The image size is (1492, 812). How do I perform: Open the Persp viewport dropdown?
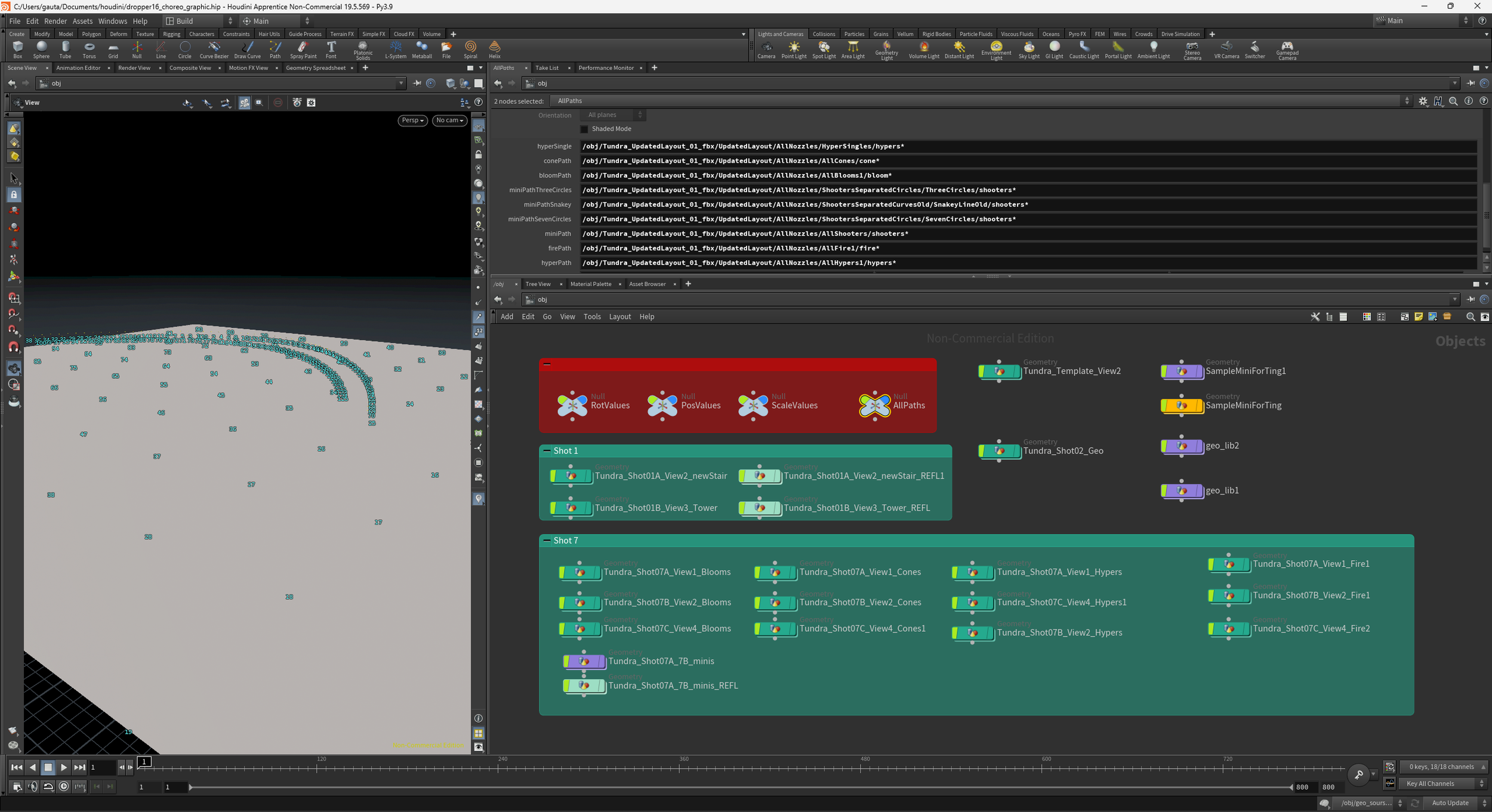412,121
